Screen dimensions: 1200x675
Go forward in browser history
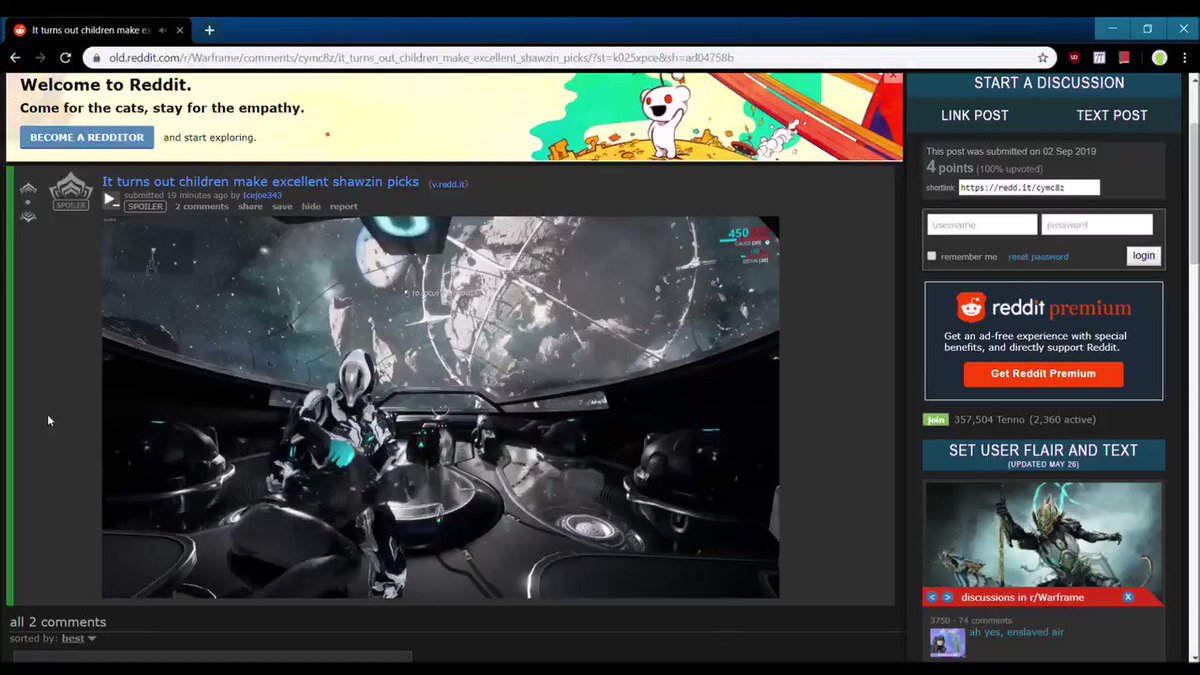point(40,58)
